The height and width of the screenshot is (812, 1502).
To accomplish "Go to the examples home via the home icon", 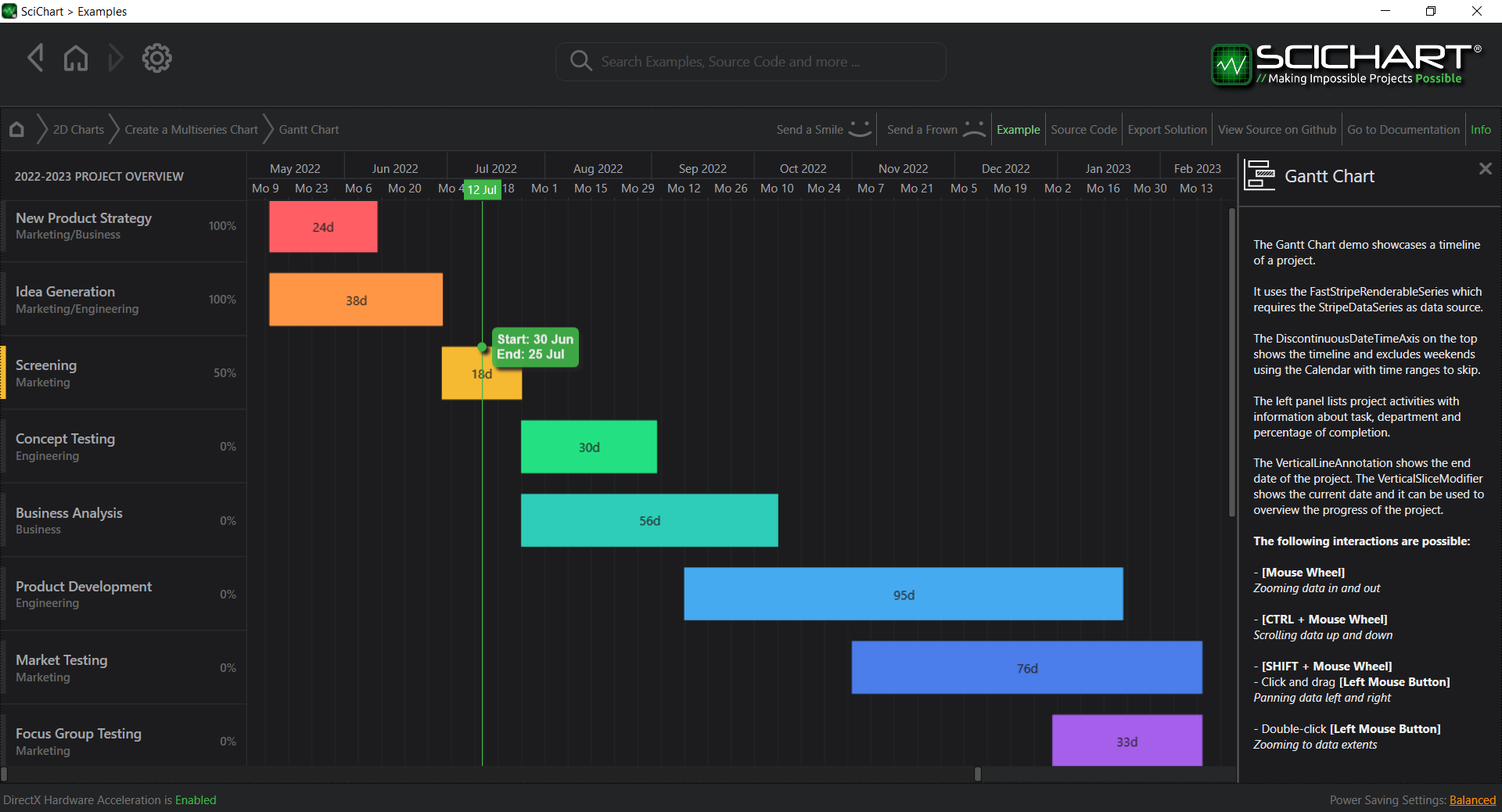I will (x=76, y=58).
